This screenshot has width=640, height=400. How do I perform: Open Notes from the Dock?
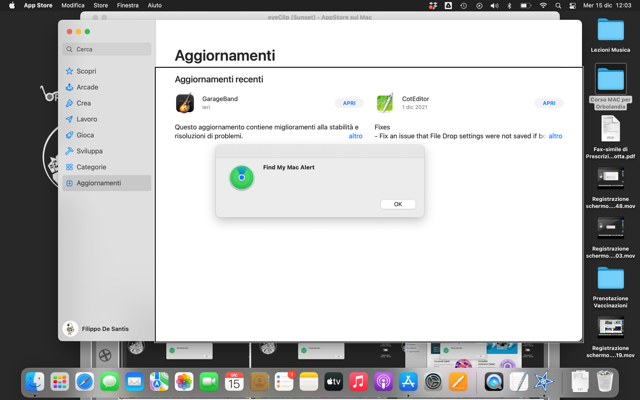(309, 382)
